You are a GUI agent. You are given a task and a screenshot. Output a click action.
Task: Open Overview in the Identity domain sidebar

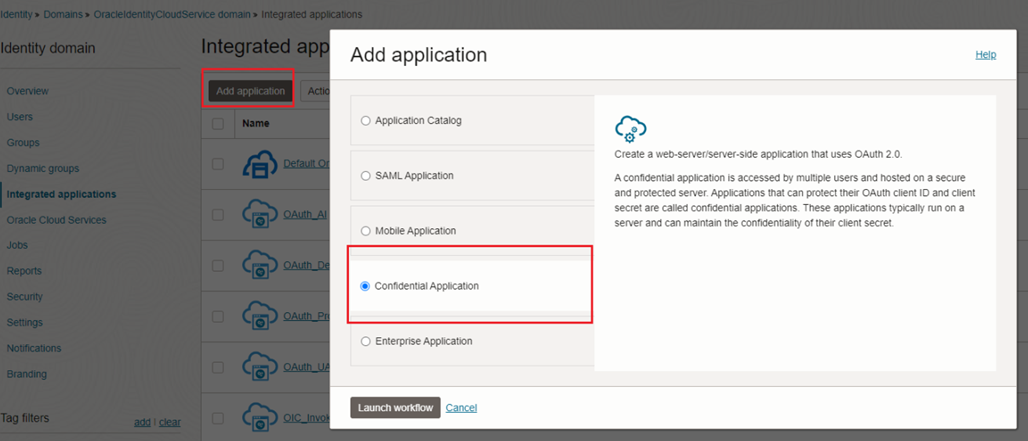coord(28,91)
